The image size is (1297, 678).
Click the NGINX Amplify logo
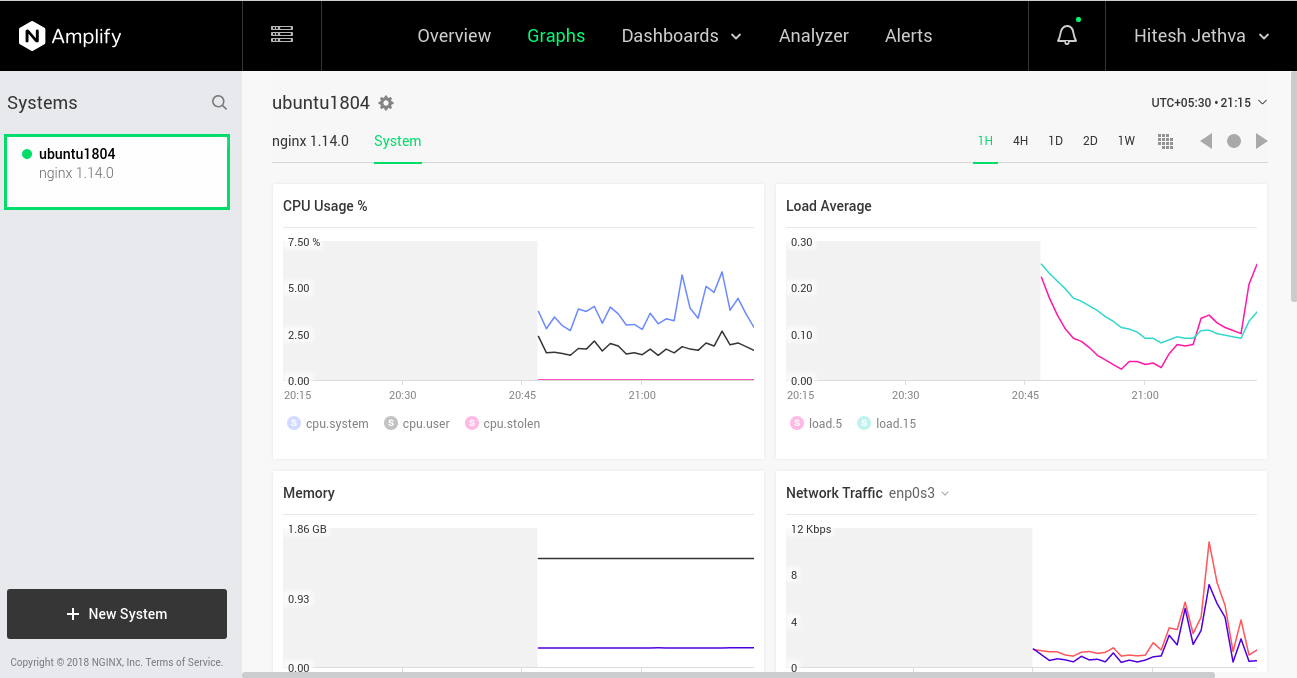click(x=70, y=36)
